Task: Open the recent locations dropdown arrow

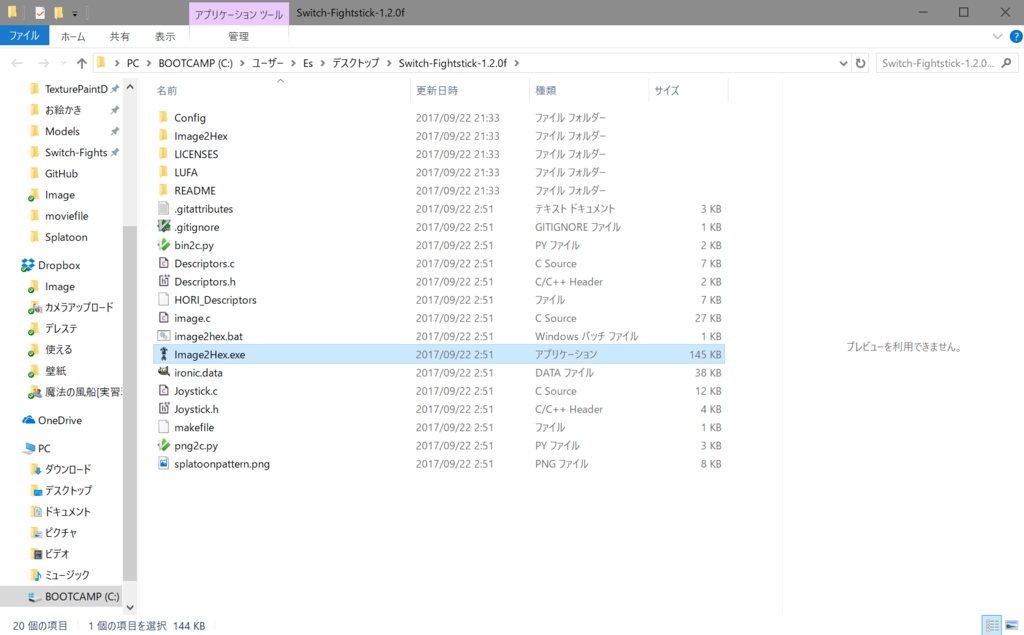Action: [x=63, y=63]
